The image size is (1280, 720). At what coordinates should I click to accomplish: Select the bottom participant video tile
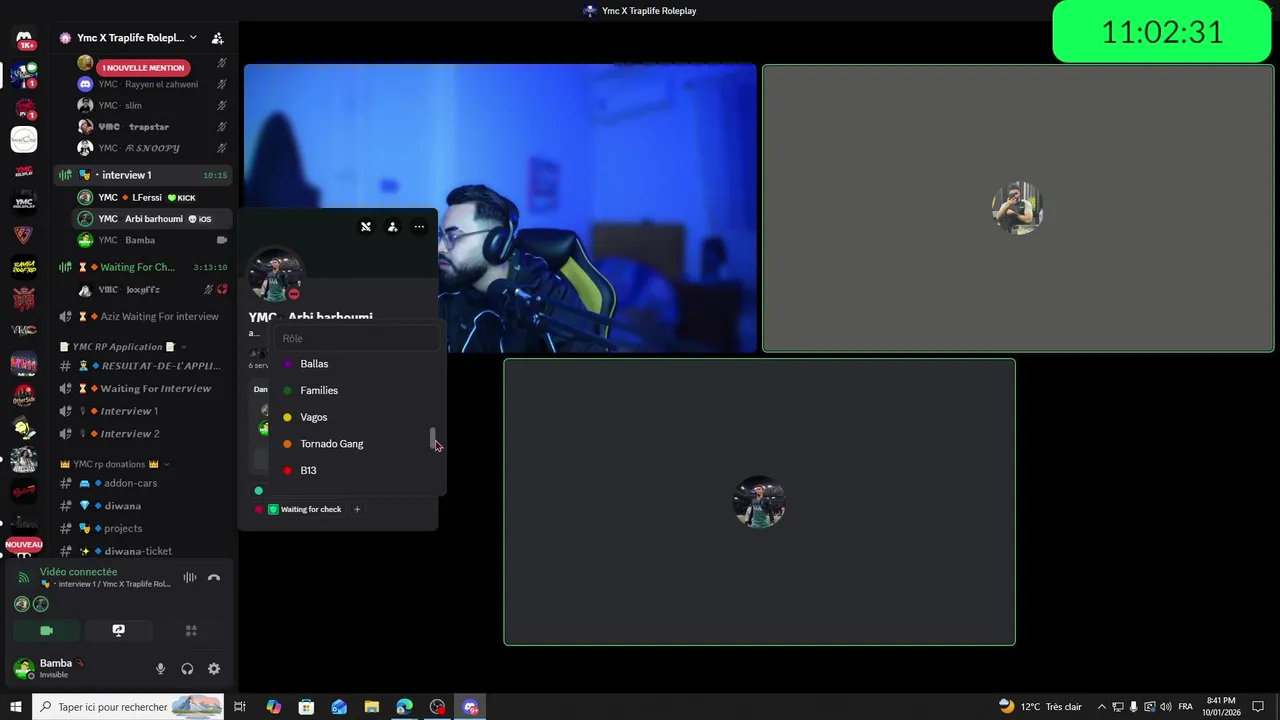[759, 502]
